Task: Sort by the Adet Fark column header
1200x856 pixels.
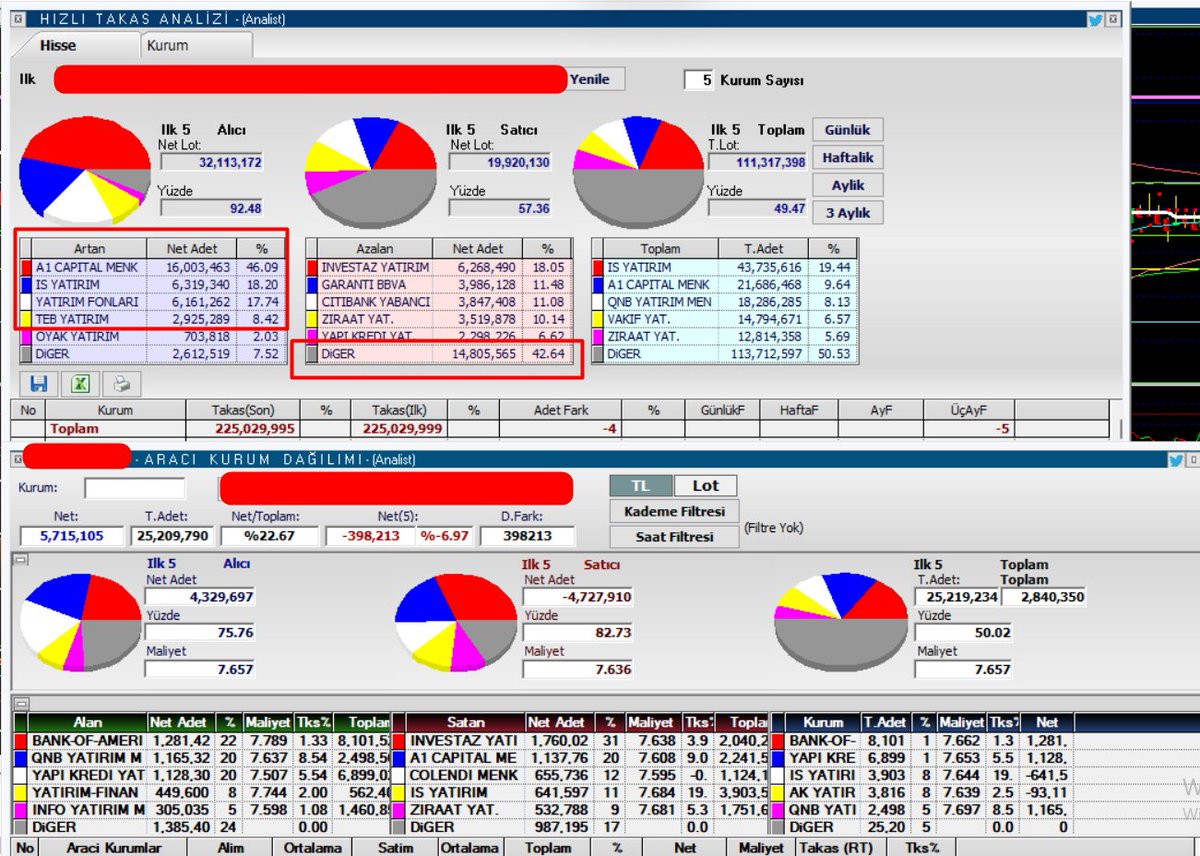Action: coord(561,410)
